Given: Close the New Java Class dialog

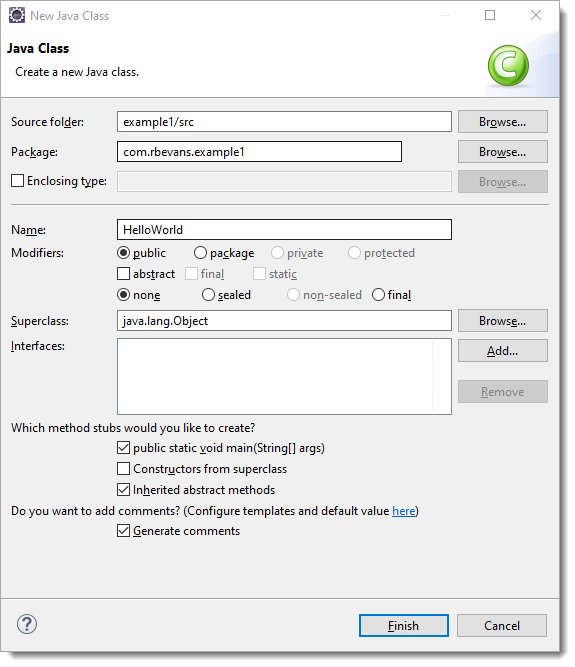Looking at the screenshot, I should [536, 15].
